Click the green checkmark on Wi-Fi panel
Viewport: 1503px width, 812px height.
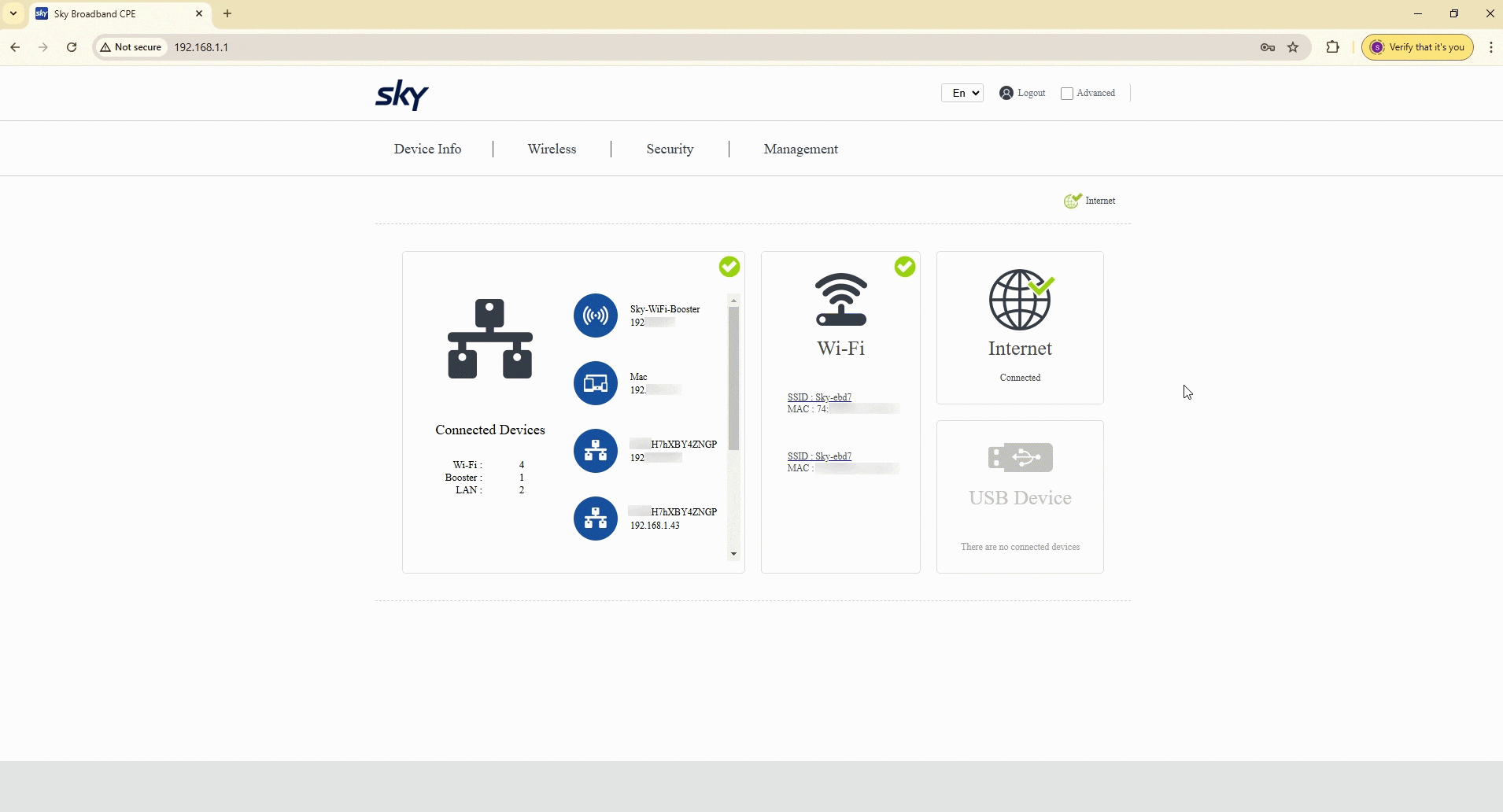click(905, 267)
